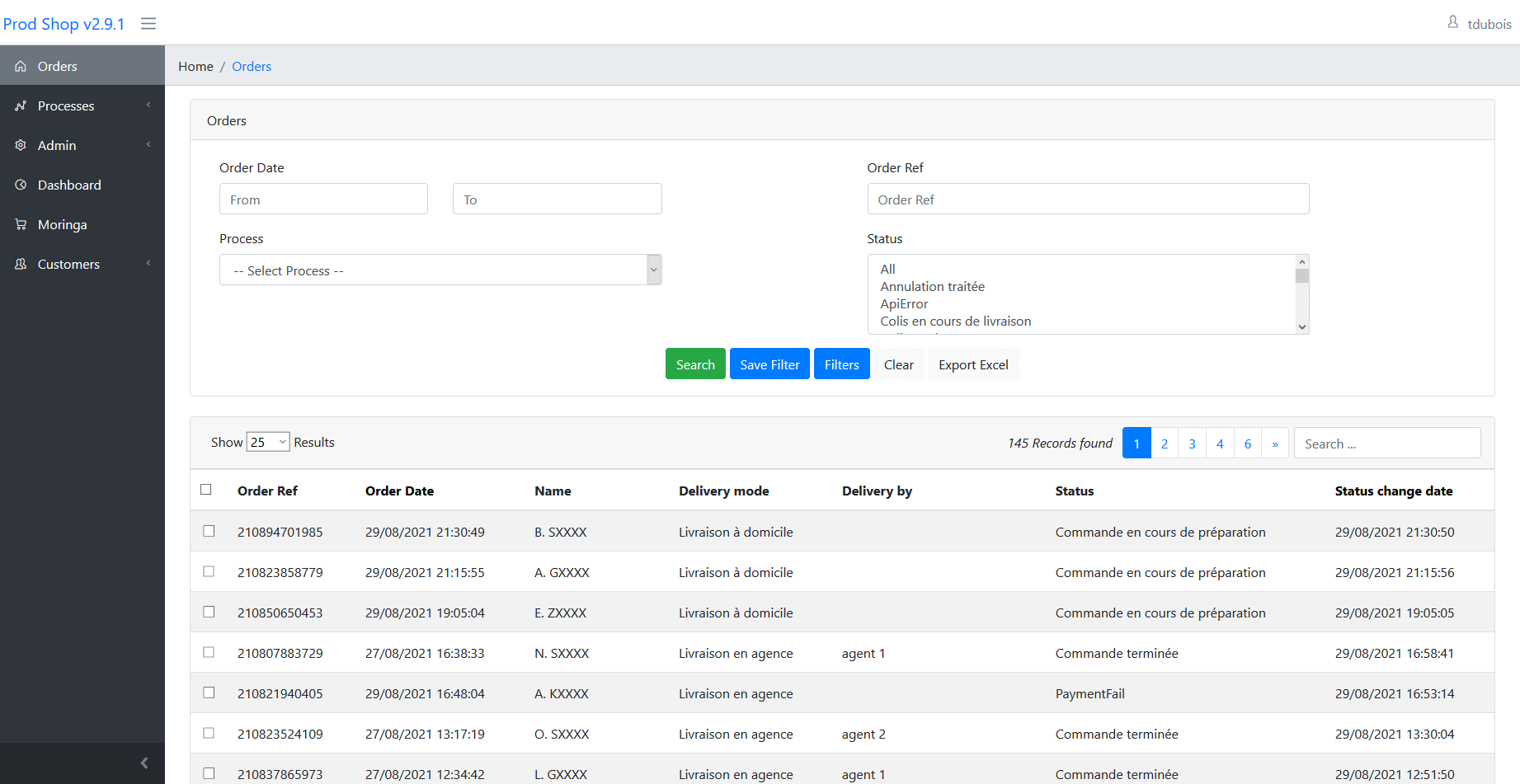The height and width of the screenshot is (784, 1520).
Task: Click the Orders home icon in sidebar
Action: coord(21,67)
